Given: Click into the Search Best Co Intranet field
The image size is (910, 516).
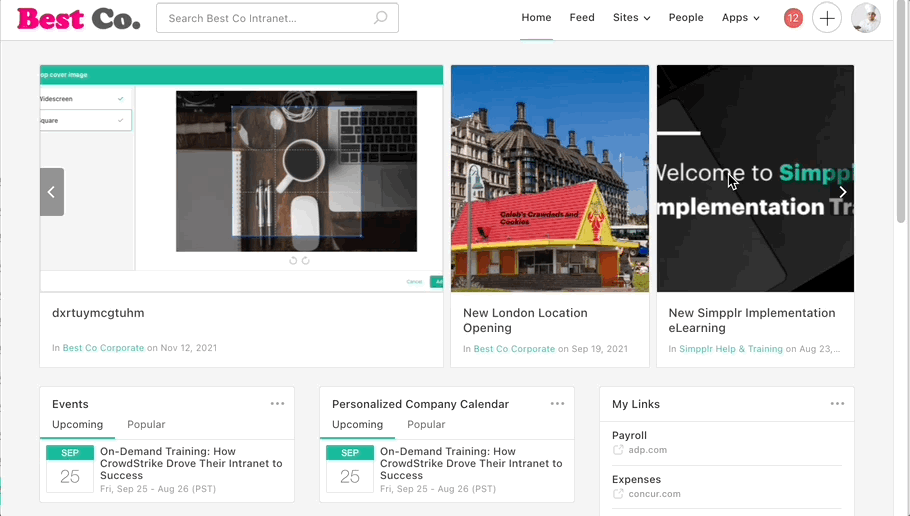Looking at the screenshot, I should tap(277, 18).
